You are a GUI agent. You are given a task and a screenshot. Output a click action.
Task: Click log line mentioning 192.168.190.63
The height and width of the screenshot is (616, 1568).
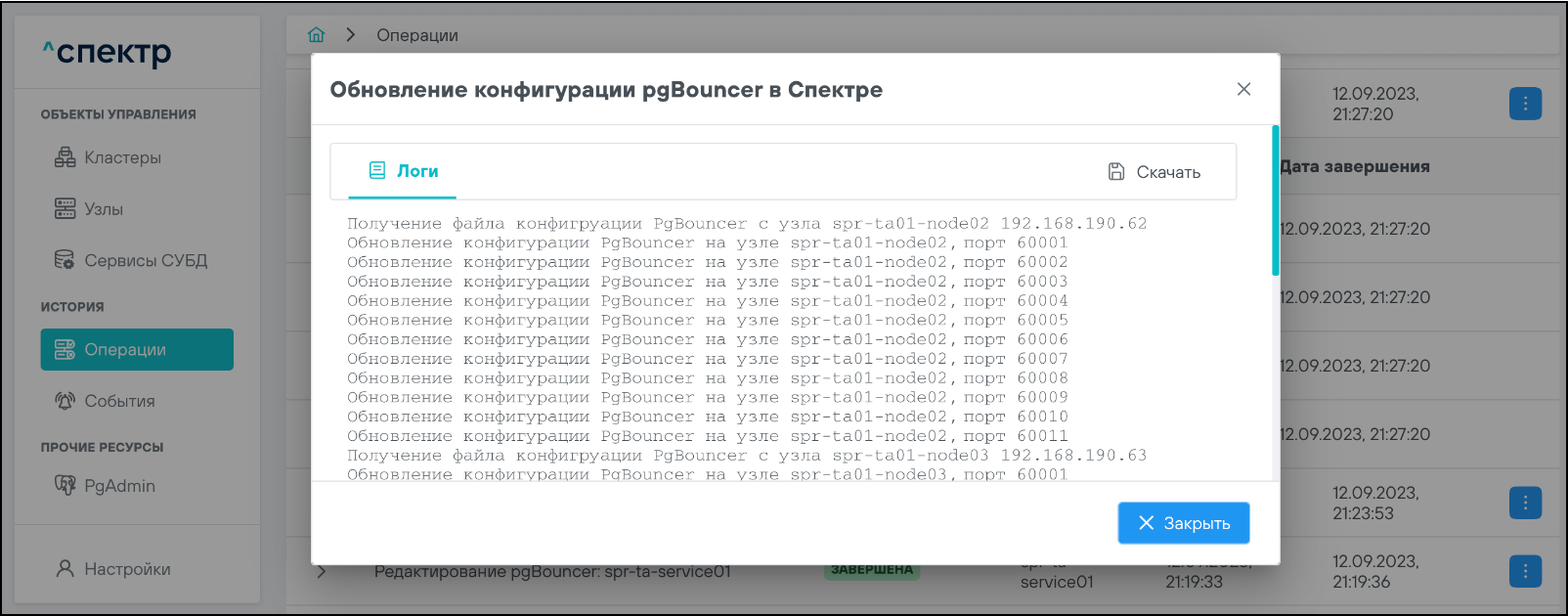point(747,456)
